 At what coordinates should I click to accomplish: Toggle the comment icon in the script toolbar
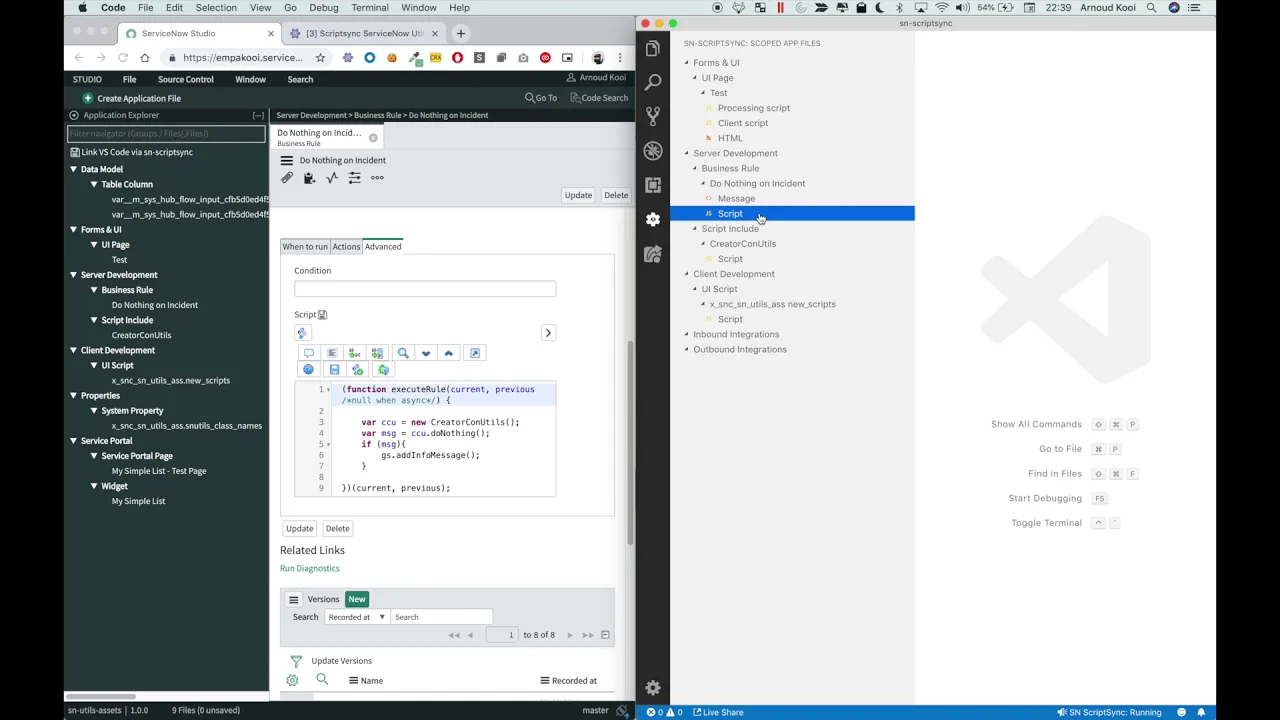coord(308,353)
